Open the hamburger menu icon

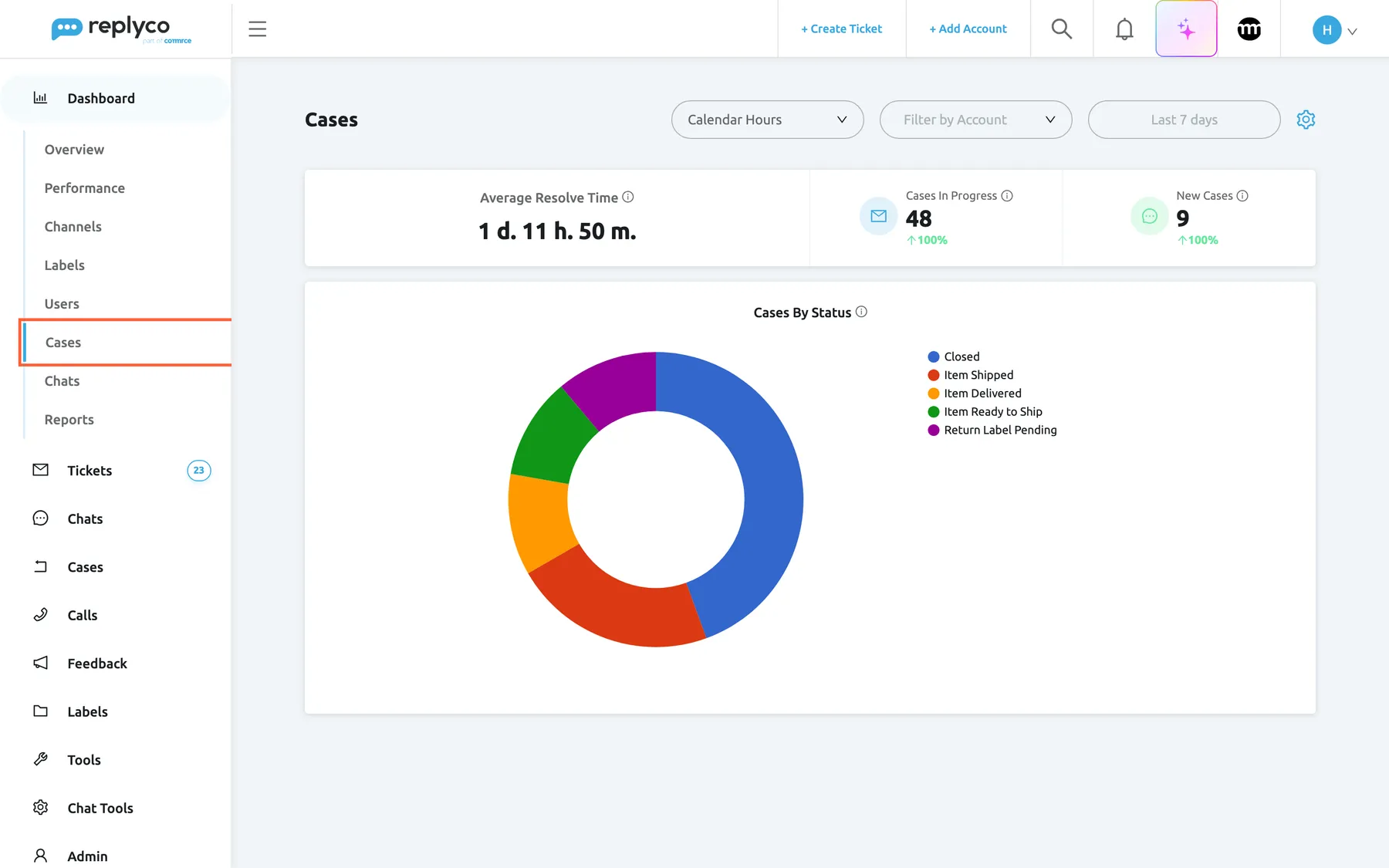pos(257,29)
